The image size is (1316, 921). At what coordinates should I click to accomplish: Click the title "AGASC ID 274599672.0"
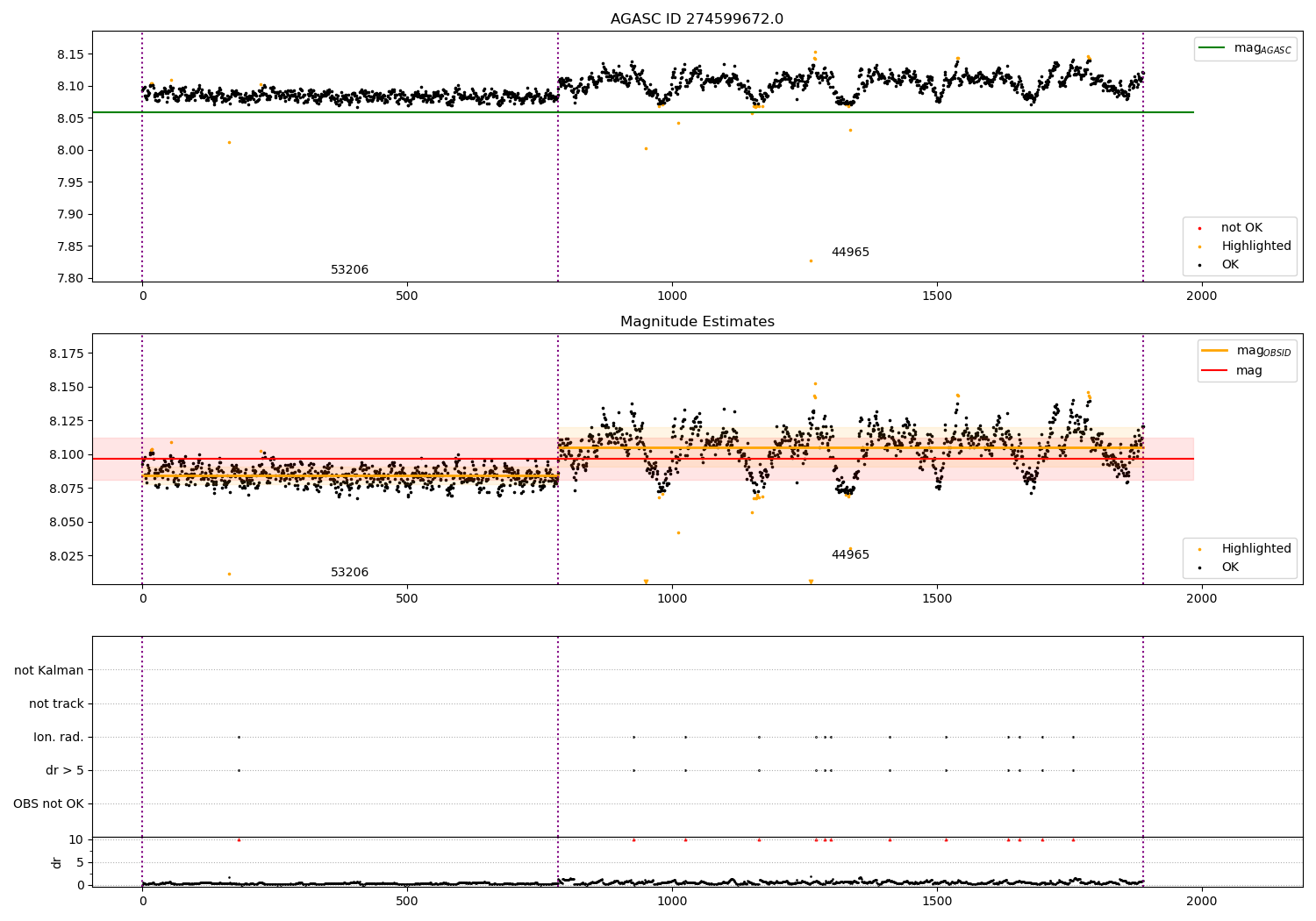[x=697, y=19]
